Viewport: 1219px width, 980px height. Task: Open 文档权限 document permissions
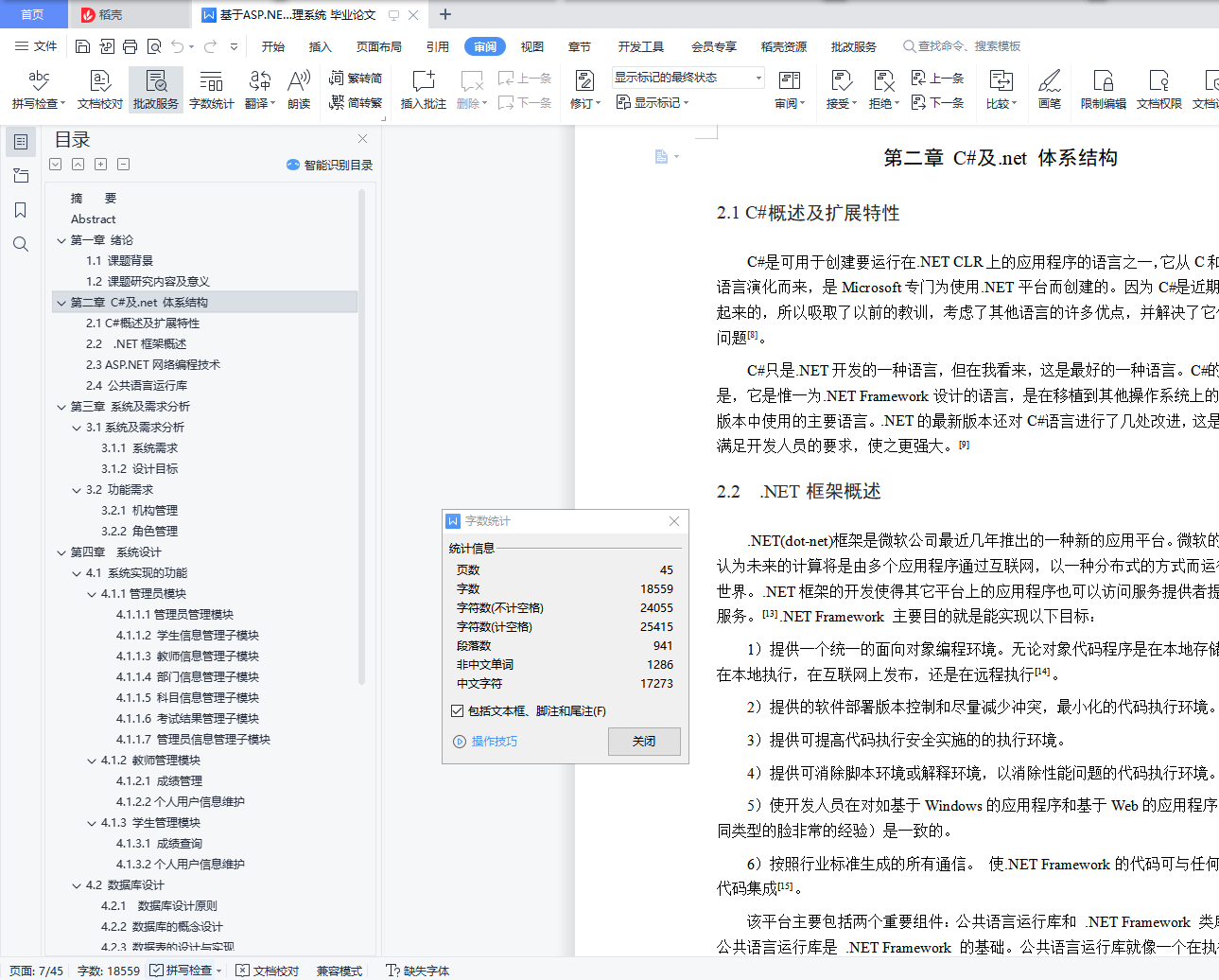[1159, 90]
